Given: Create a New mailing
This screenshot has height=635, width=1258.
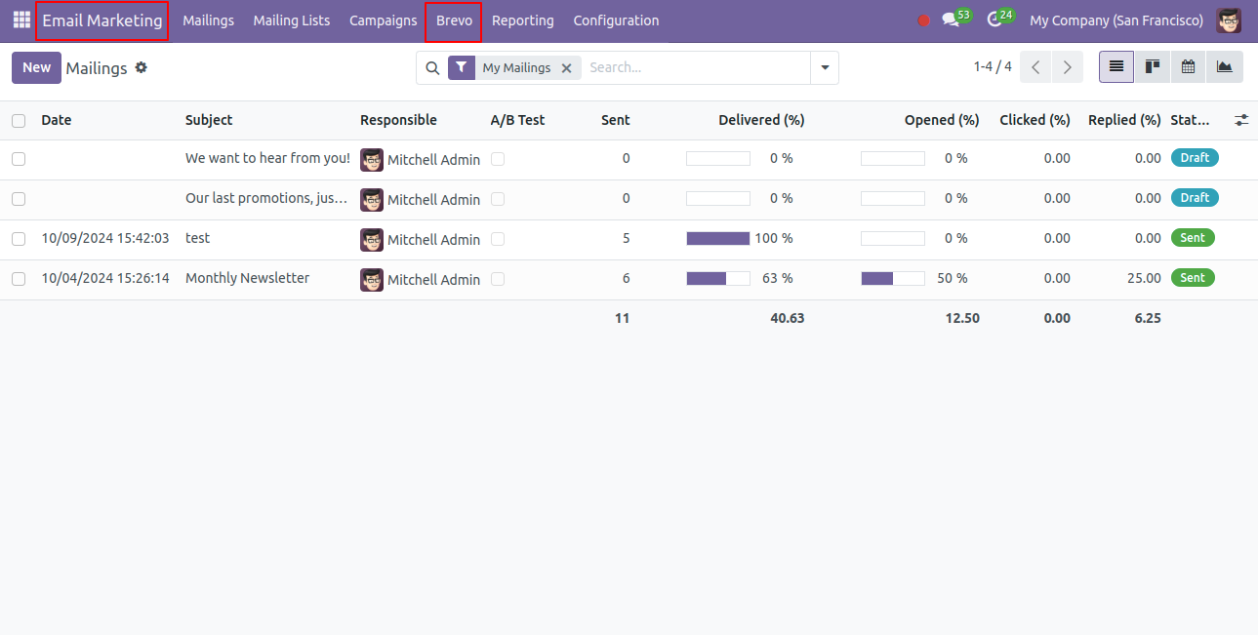Looking at the screenshot, I should [37, 68].
